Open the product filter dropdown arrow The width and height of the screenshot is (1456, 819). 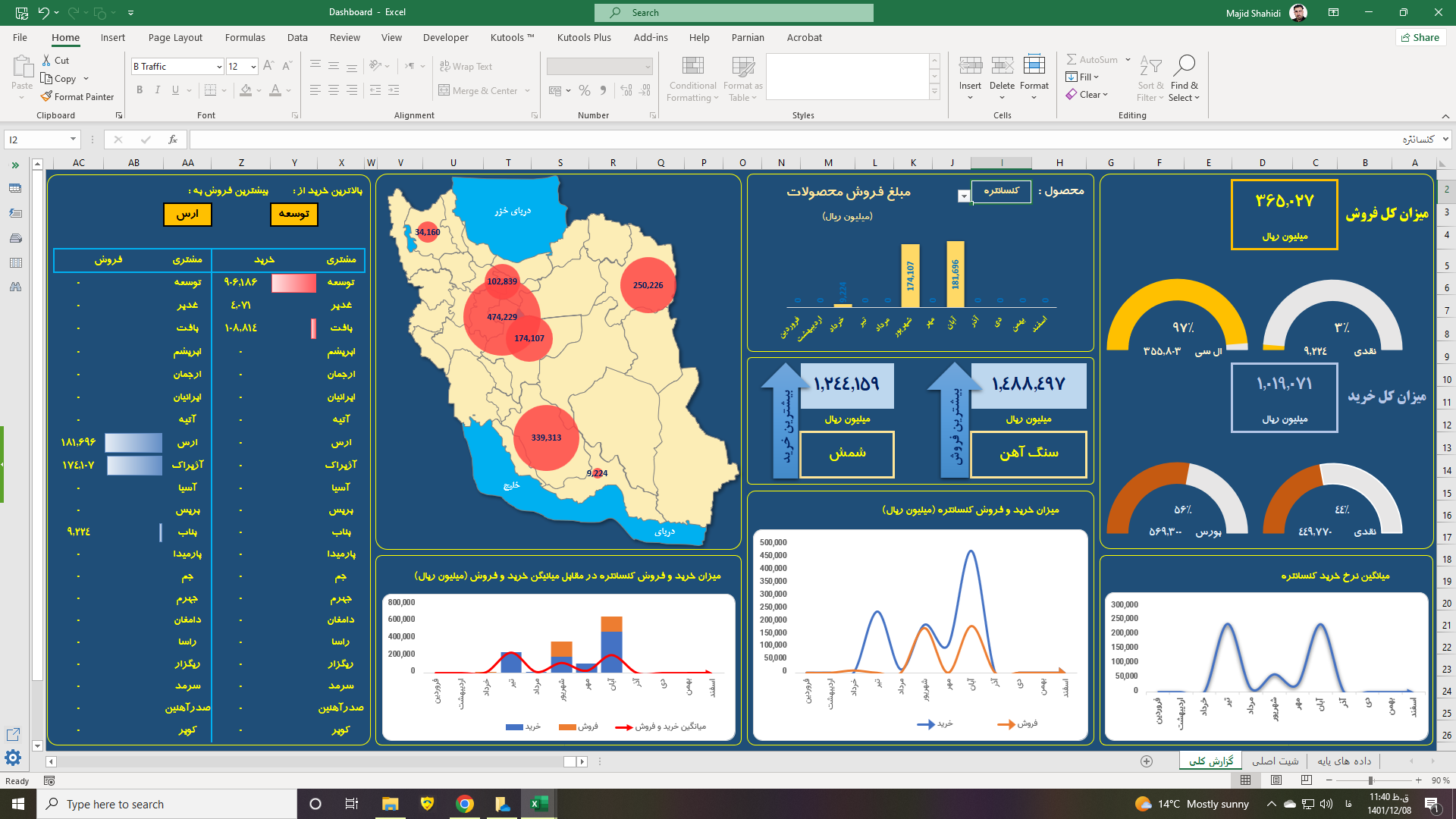[x=963, y=196]
